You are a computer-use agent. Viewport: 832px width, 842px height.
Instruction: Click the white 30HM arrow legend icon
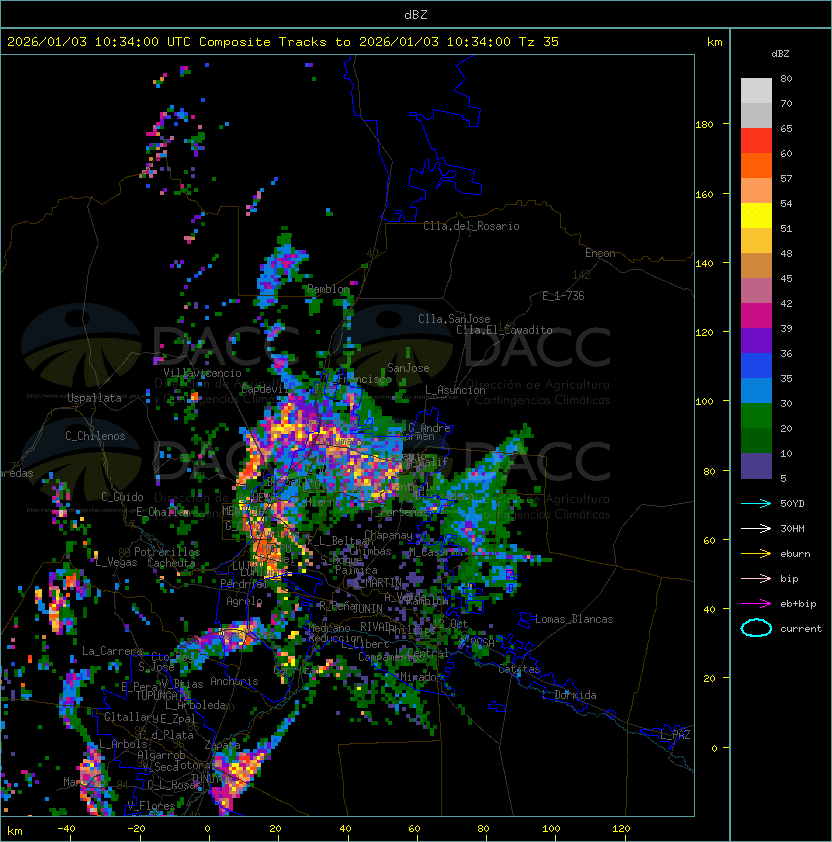[756, 528]
